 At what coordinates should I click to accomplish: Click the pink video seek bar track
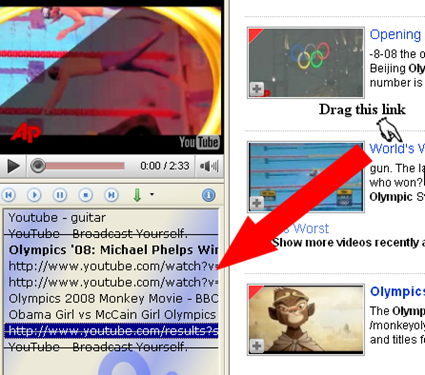[85, 166]
